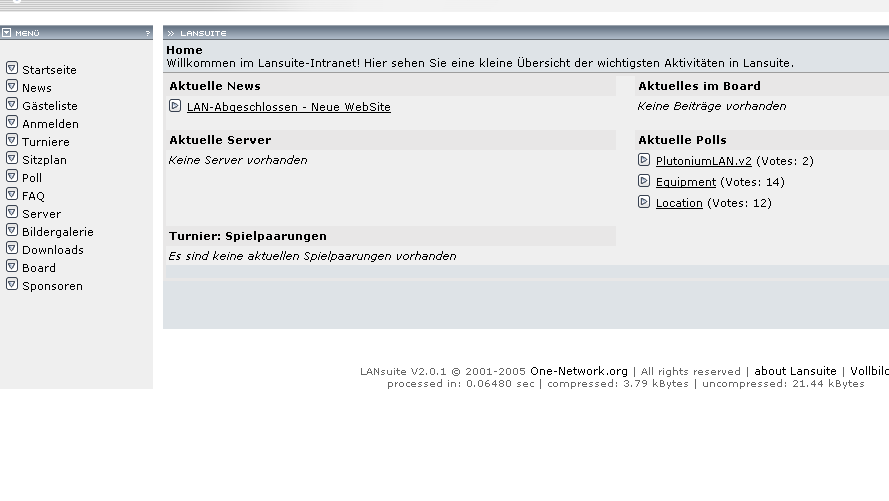Click the arrow icon beside Startseite

pyautogui.click(x=12, y=69)
